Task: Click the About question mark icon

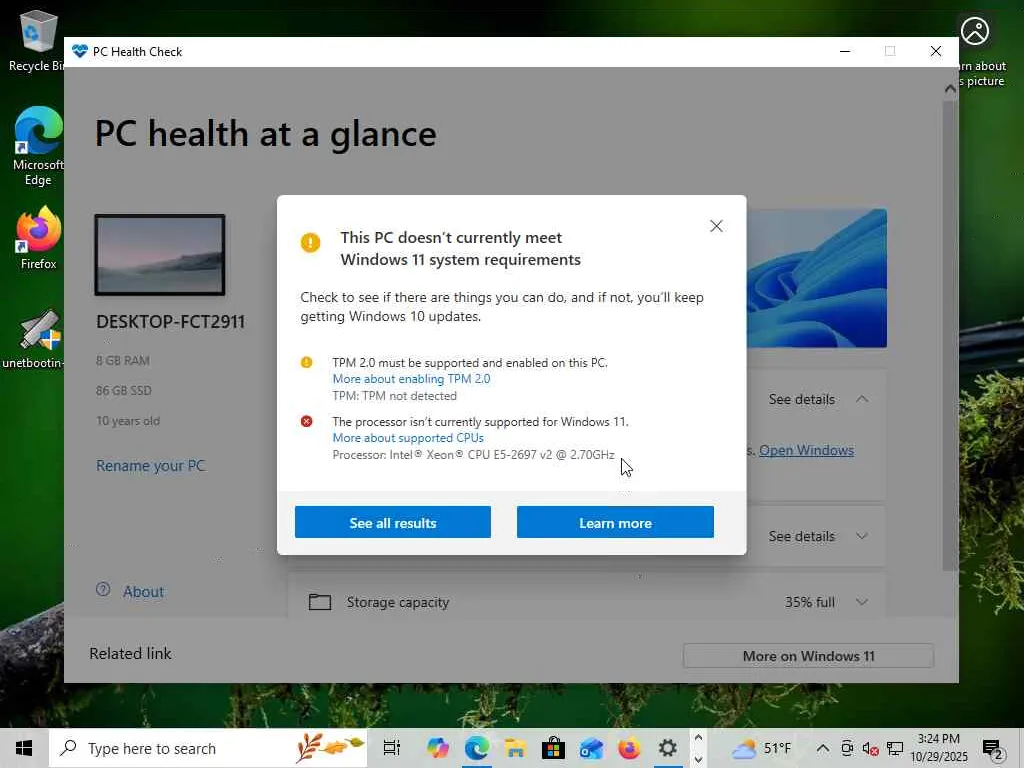Action: [x=103, y=589]
